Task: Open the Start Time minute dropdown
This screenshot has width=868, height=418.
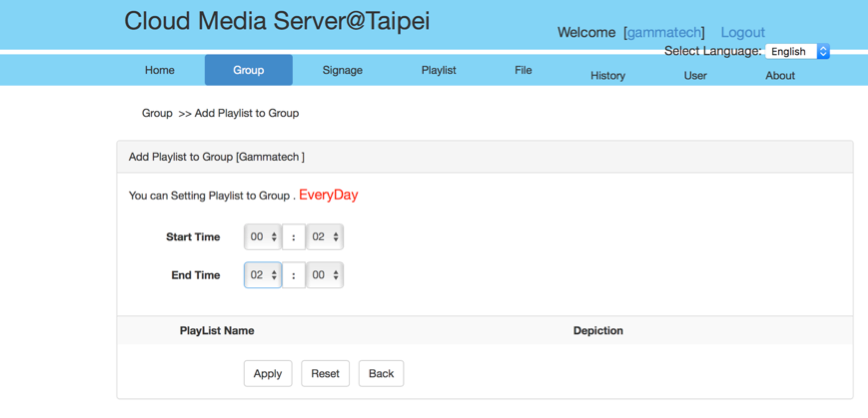Action: tap(325, 237)
